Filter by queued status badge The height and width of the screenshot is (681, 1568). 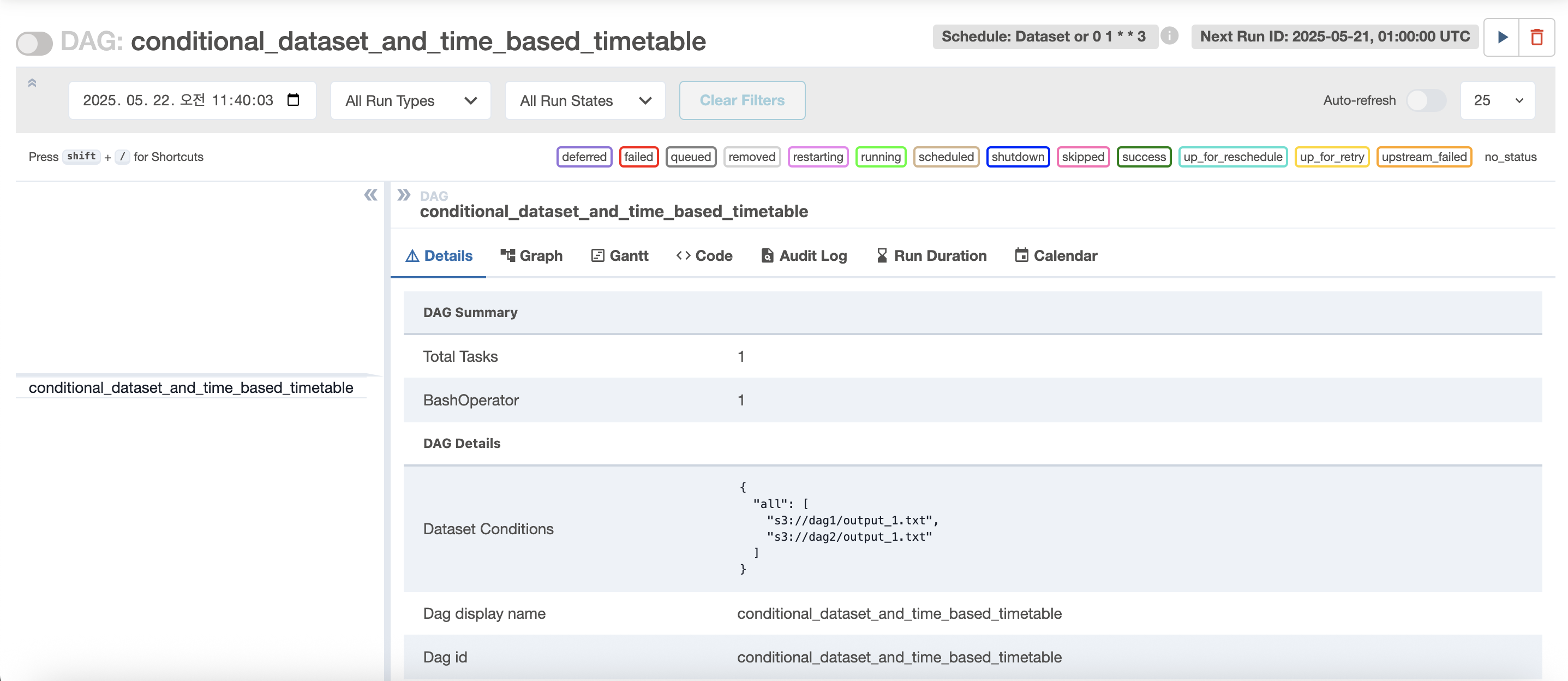click(x=691, y=157)
